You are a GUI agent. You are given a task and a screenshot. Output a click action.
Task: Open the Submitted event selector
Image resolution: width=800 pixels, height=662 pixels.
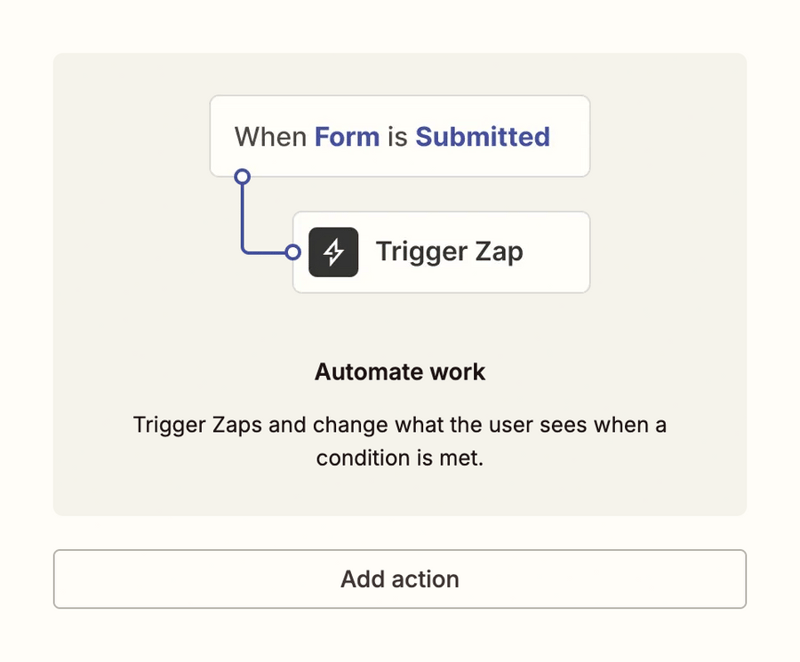pos(483,136)
